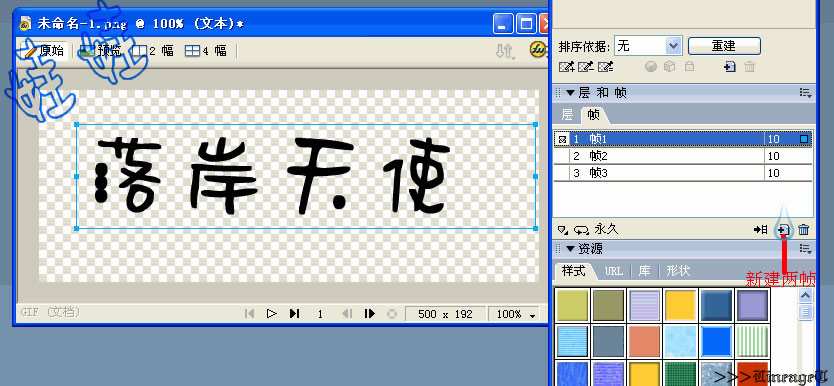Click the transparent color sphere icon
834x386 pixels.
point(650,67)
